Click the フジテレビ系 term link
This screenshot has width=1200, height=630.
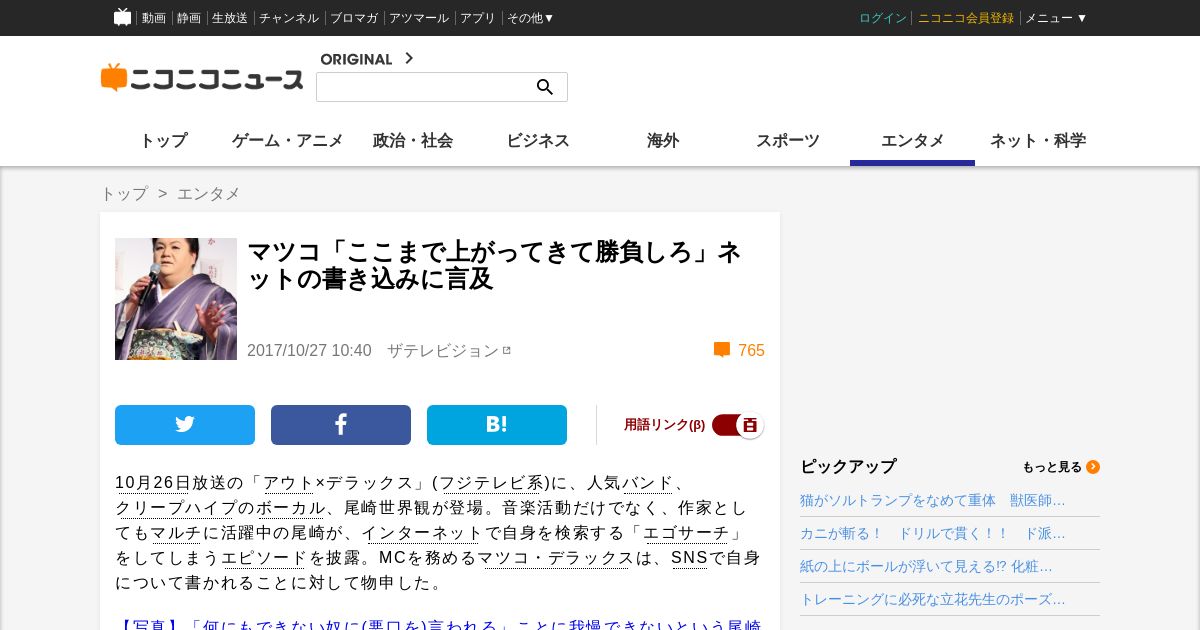pos(491,483)
